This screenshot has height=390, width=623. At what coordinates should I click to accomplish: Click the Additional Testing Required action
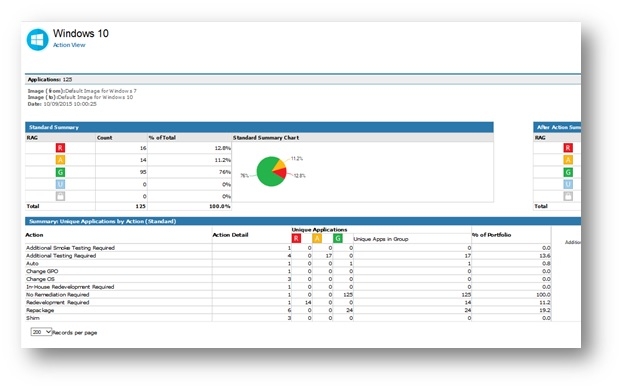(x=61, y=256)
